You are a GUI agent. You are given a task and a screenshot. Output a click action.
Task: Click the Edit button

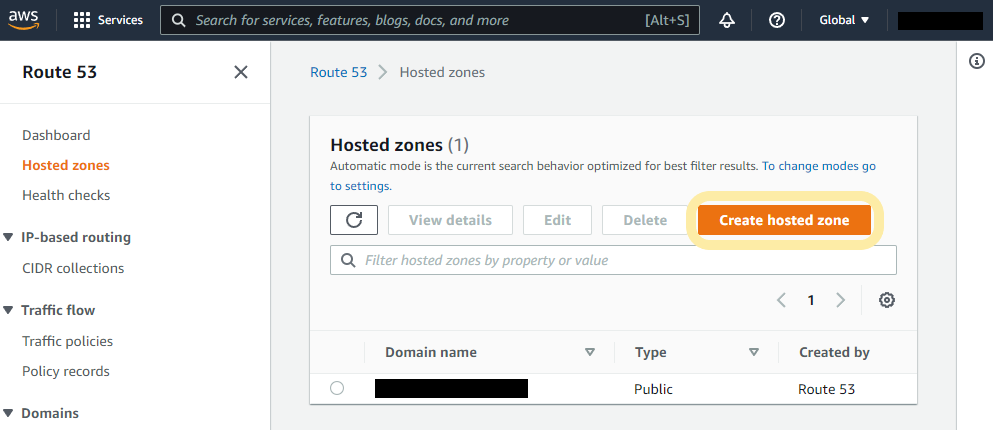point(557,220)
